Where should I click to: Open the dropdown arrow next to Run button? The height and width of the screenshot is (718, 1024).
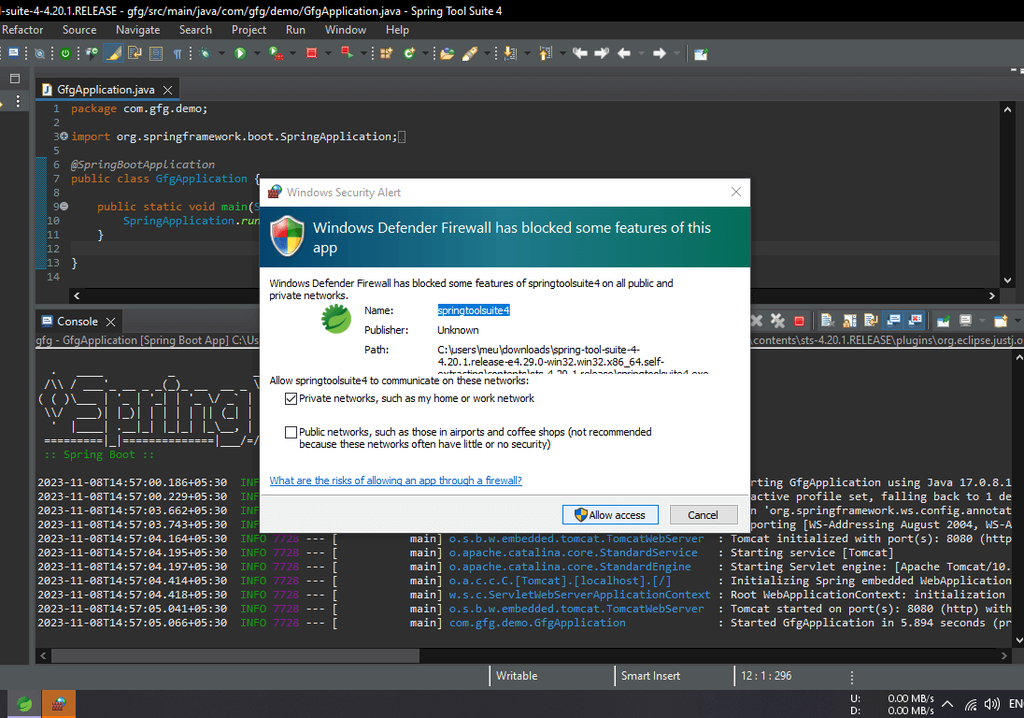[256, 53]
